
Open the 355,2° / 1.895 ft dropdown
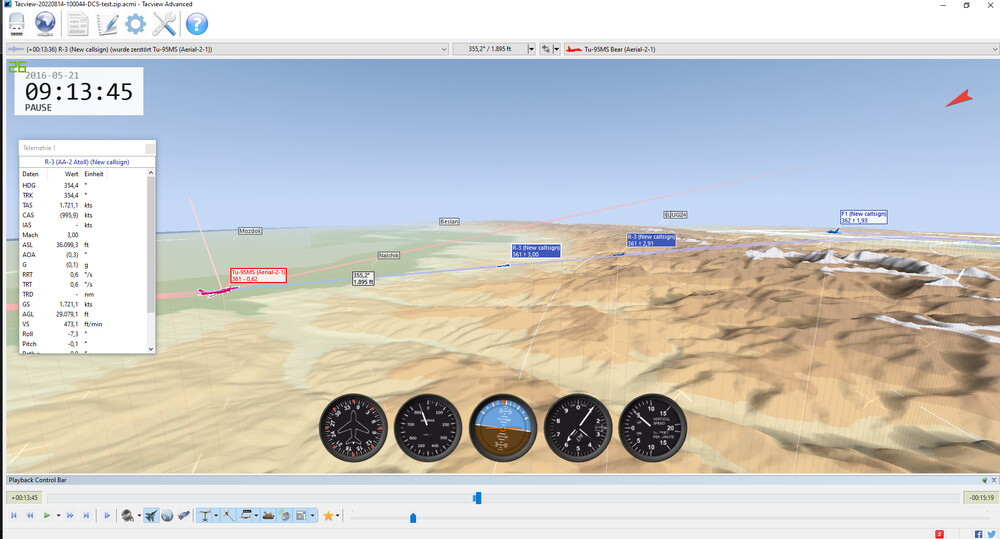[x=531, y=49]
